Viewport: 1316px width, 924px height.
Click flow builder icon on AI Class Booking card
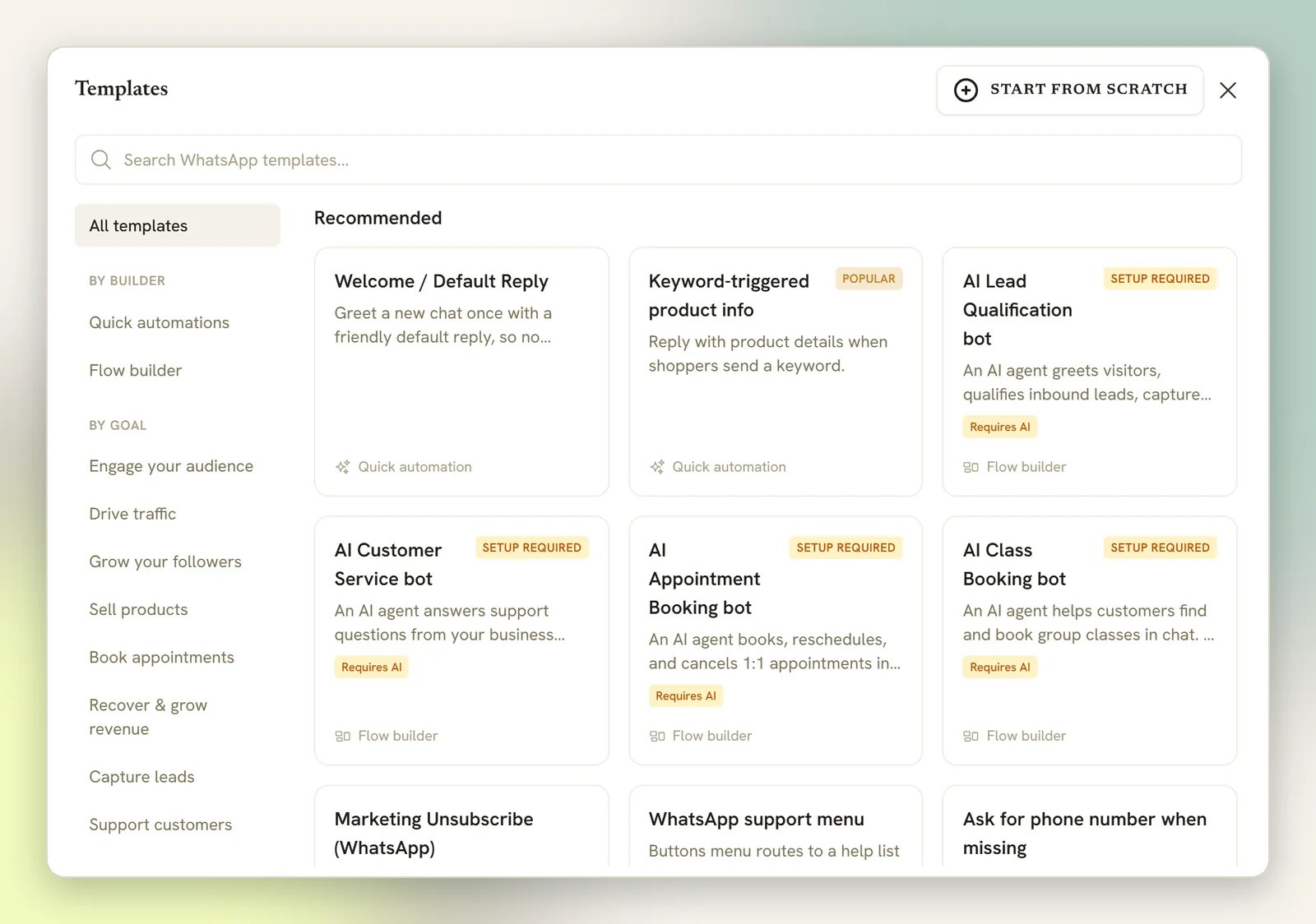(971, 736)
